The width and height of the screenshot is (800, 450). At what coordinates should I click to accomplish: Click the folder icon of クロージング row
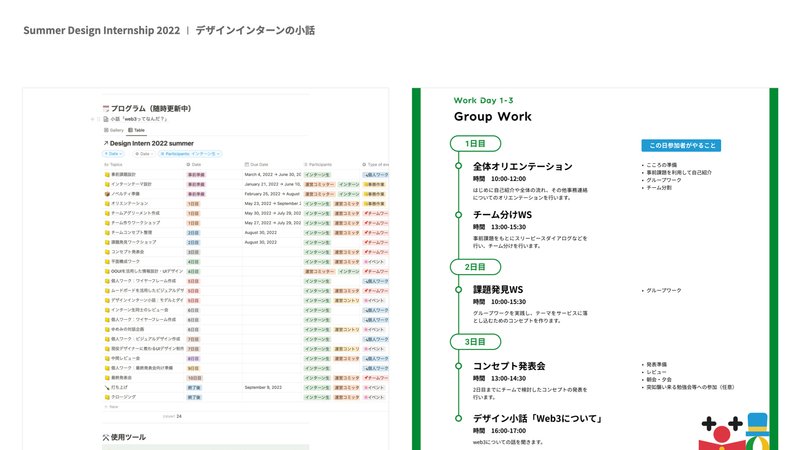(107, 397)
